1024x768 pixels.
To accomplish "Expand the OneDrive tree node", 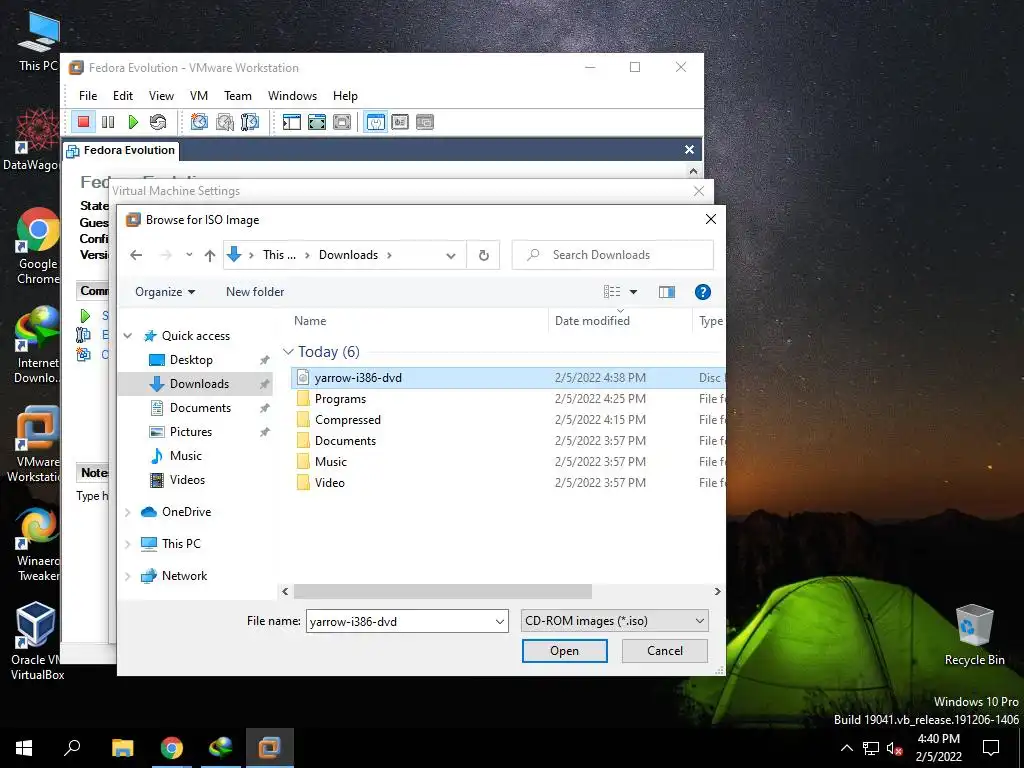I will (128, 512).
